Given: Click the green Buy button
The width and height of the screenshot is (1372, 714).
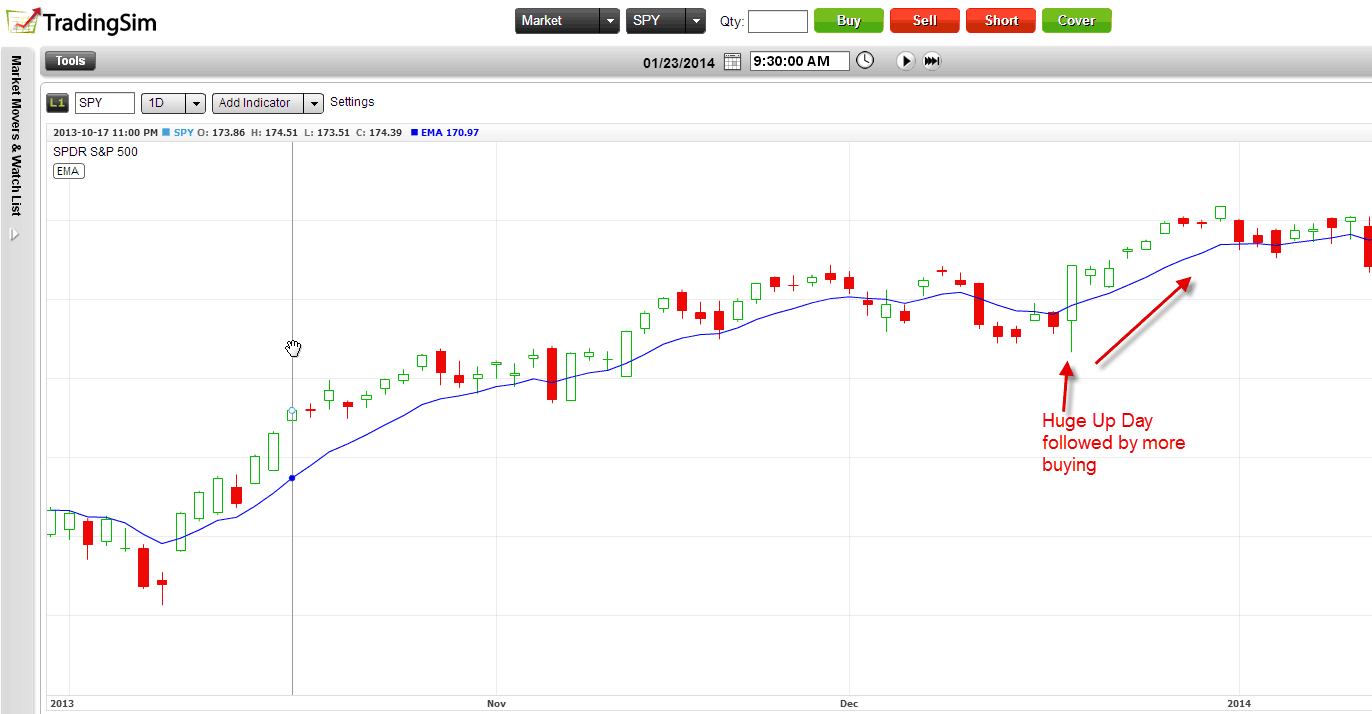Looking at the screenshot, I should (x=848, y=21).
